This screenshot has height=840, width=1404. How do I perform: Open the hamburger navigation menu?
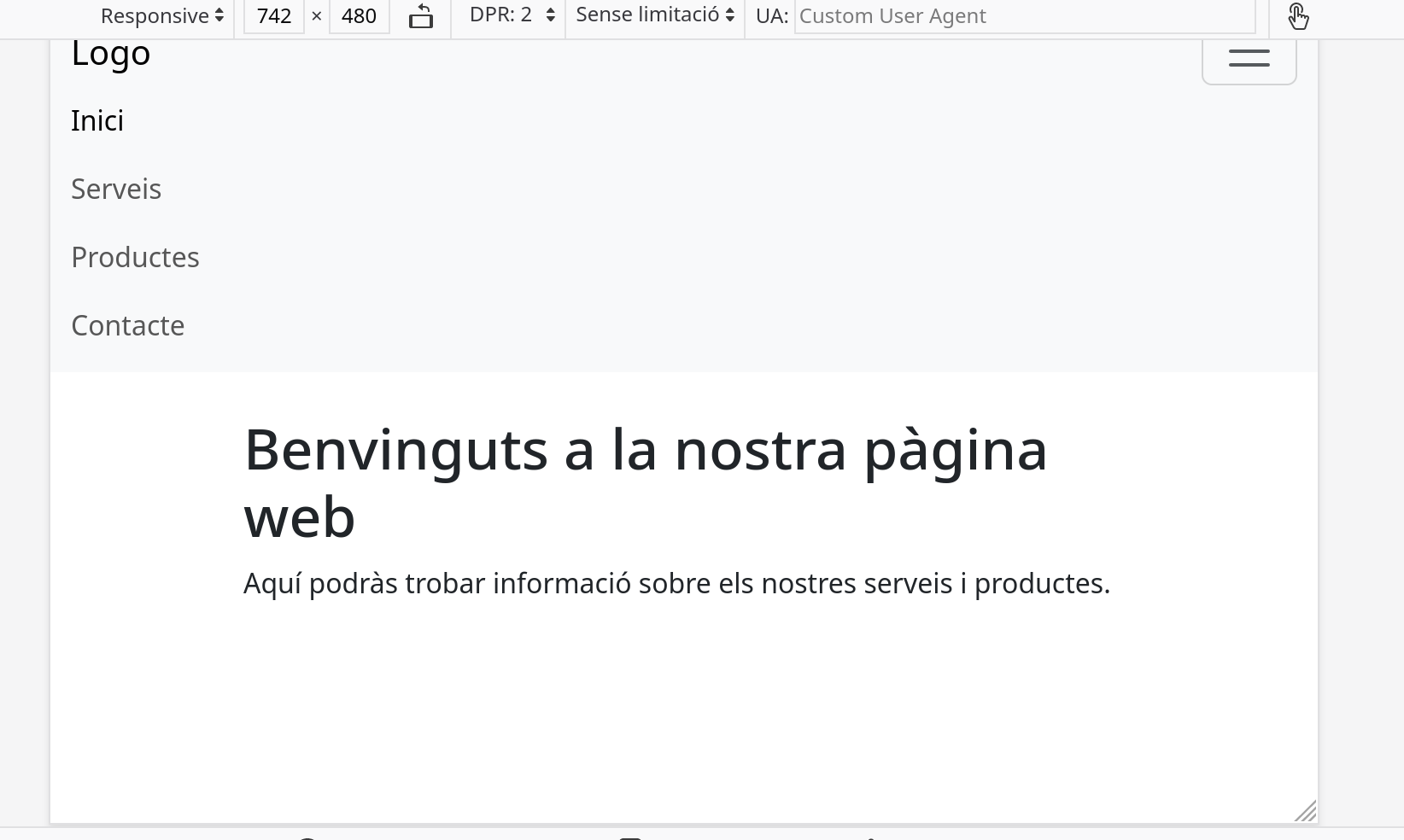coord(1249,59)
